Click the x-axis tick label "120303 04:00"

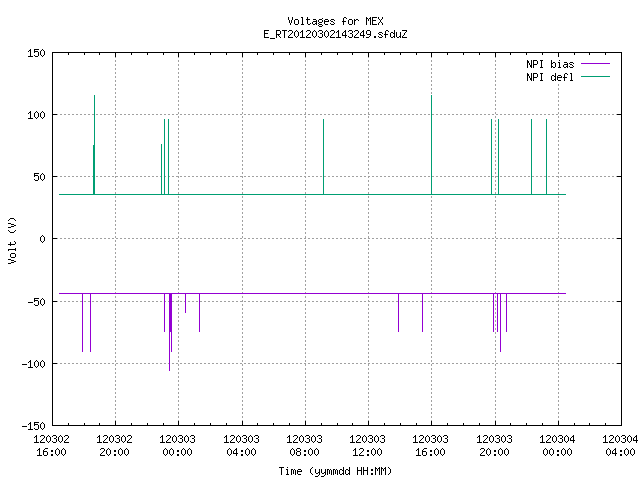[241, 446]
